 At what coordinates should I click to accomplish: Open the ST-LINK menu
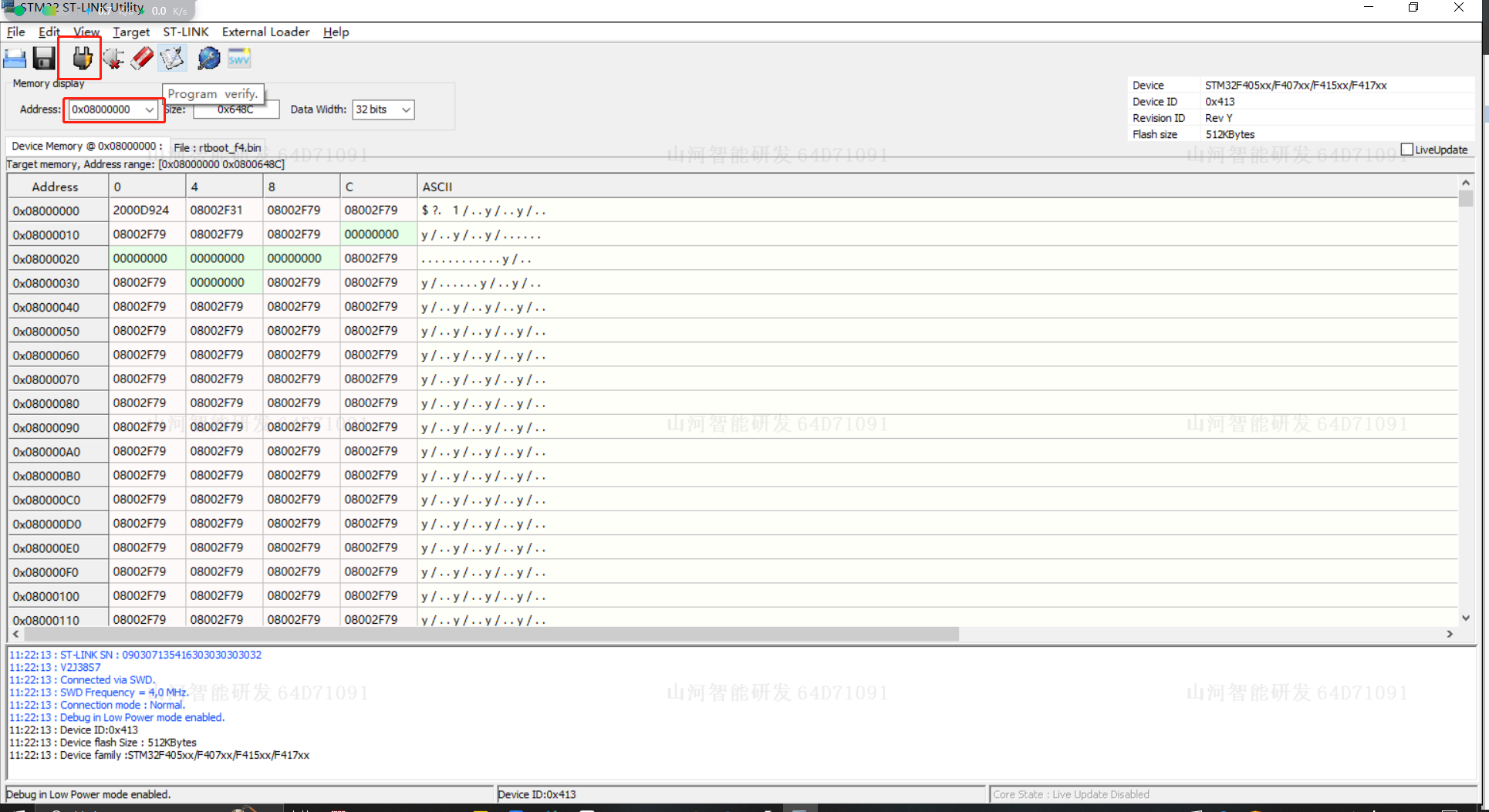pyautogui.click(x=186, y=32)
